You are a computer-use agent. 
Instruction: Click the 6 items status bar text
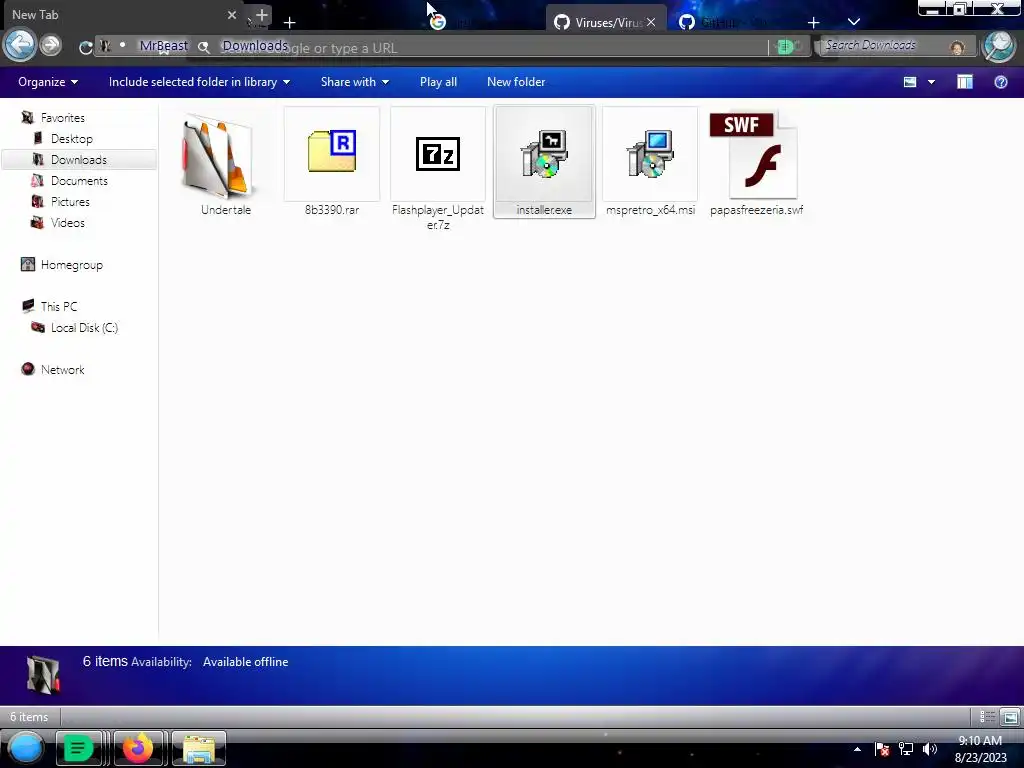coord(29,717)
